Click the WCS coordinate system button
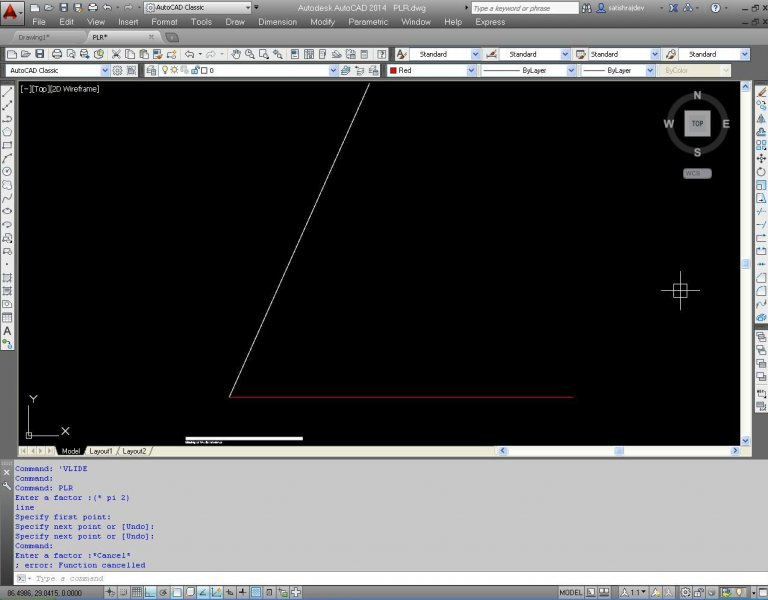The width and height of the screenshot is (768, 600). click(x=696, y=173)
